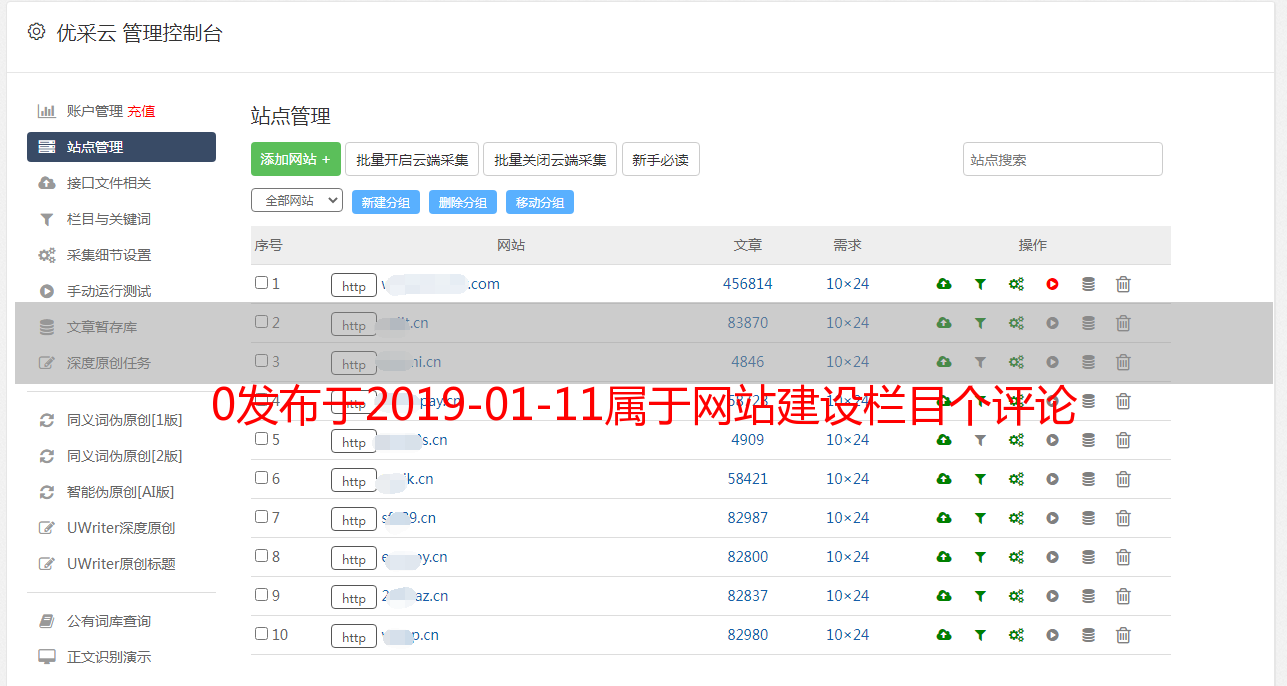Tick the checkbox for site 8

point(261,556)
